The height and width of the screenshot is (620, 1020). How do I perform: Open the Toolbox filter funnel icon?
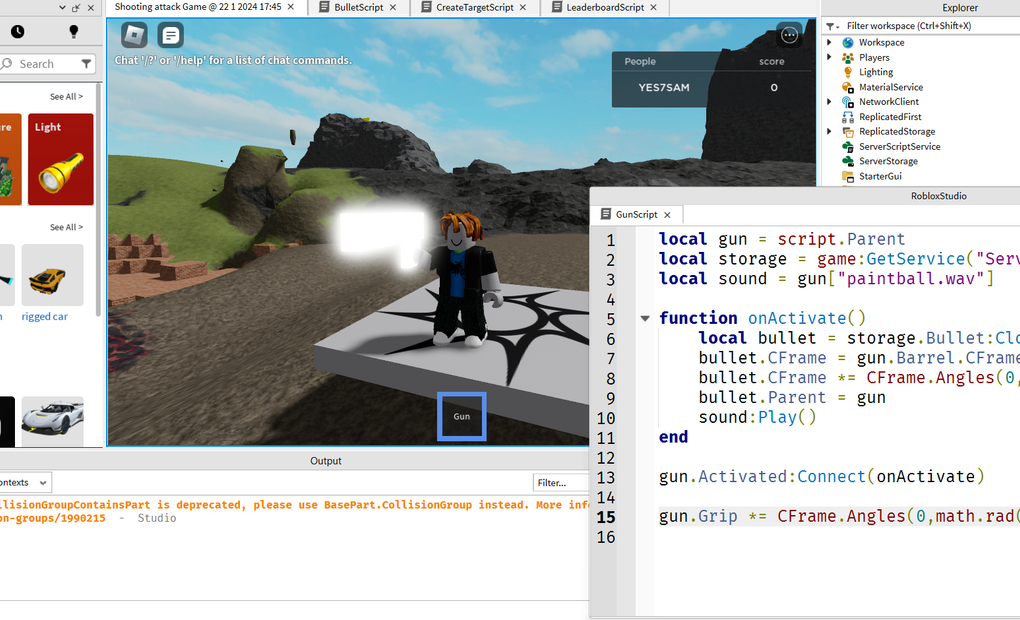86,64
